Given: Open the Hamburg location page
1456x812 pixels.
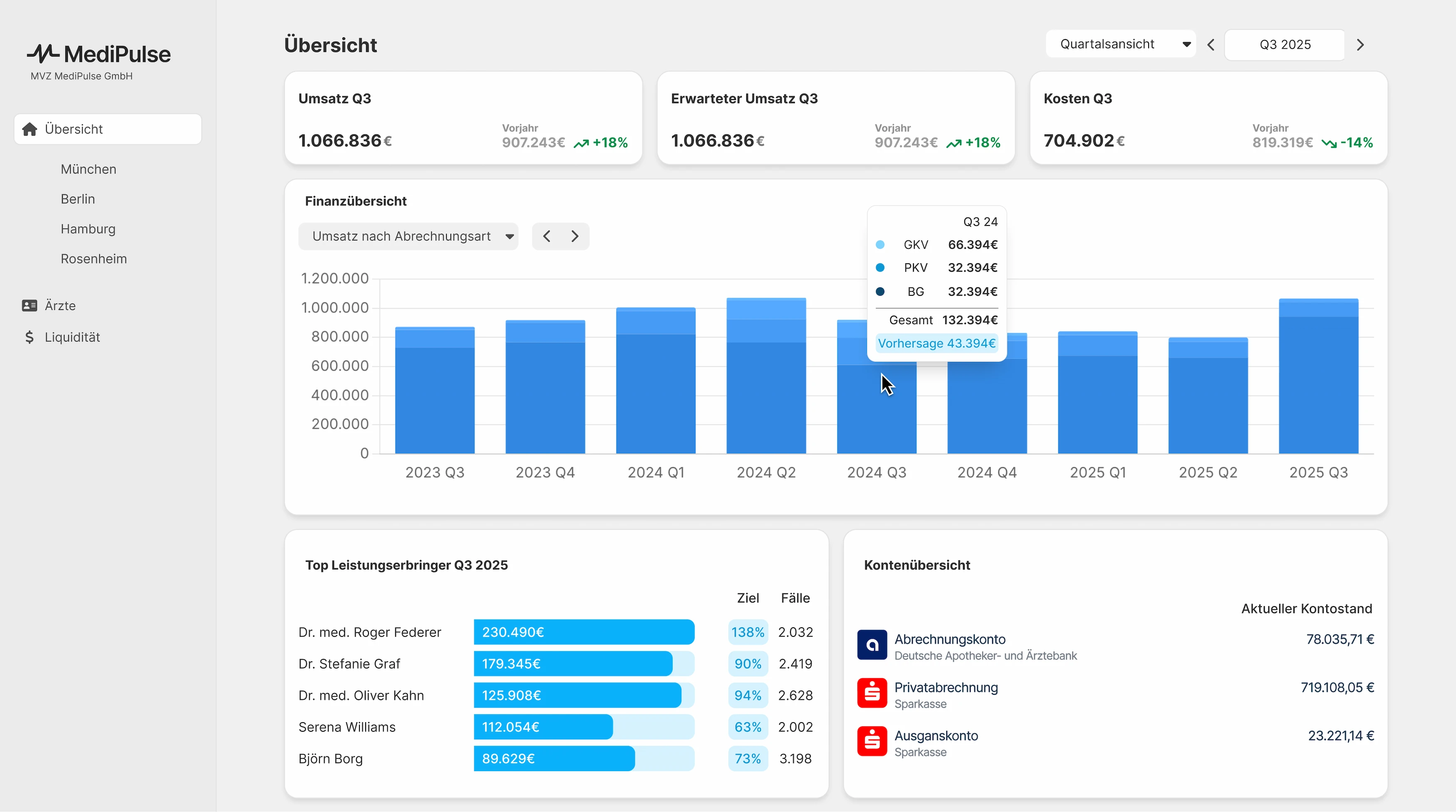Looking at the screenshot, I should click(x=88, y=229).
